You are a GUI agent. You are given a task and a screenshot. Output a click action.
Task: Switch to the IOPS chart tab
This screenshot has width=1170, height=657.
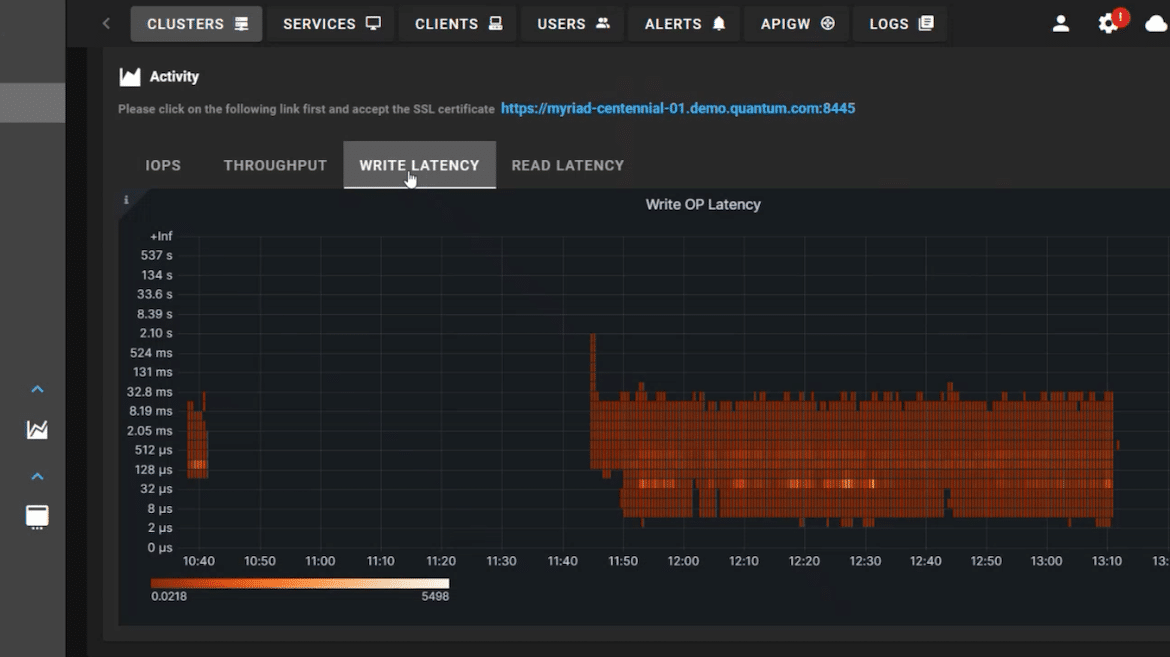point(163,165)
